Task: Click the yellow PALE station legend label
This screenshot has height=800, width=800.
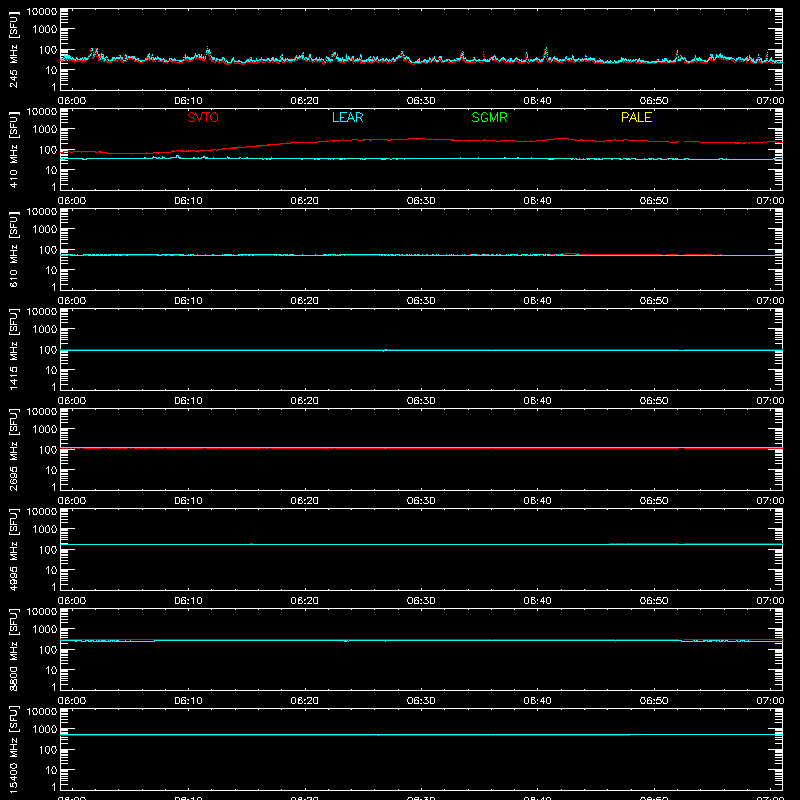Action: pyautogui.click(x=636, y=117)
